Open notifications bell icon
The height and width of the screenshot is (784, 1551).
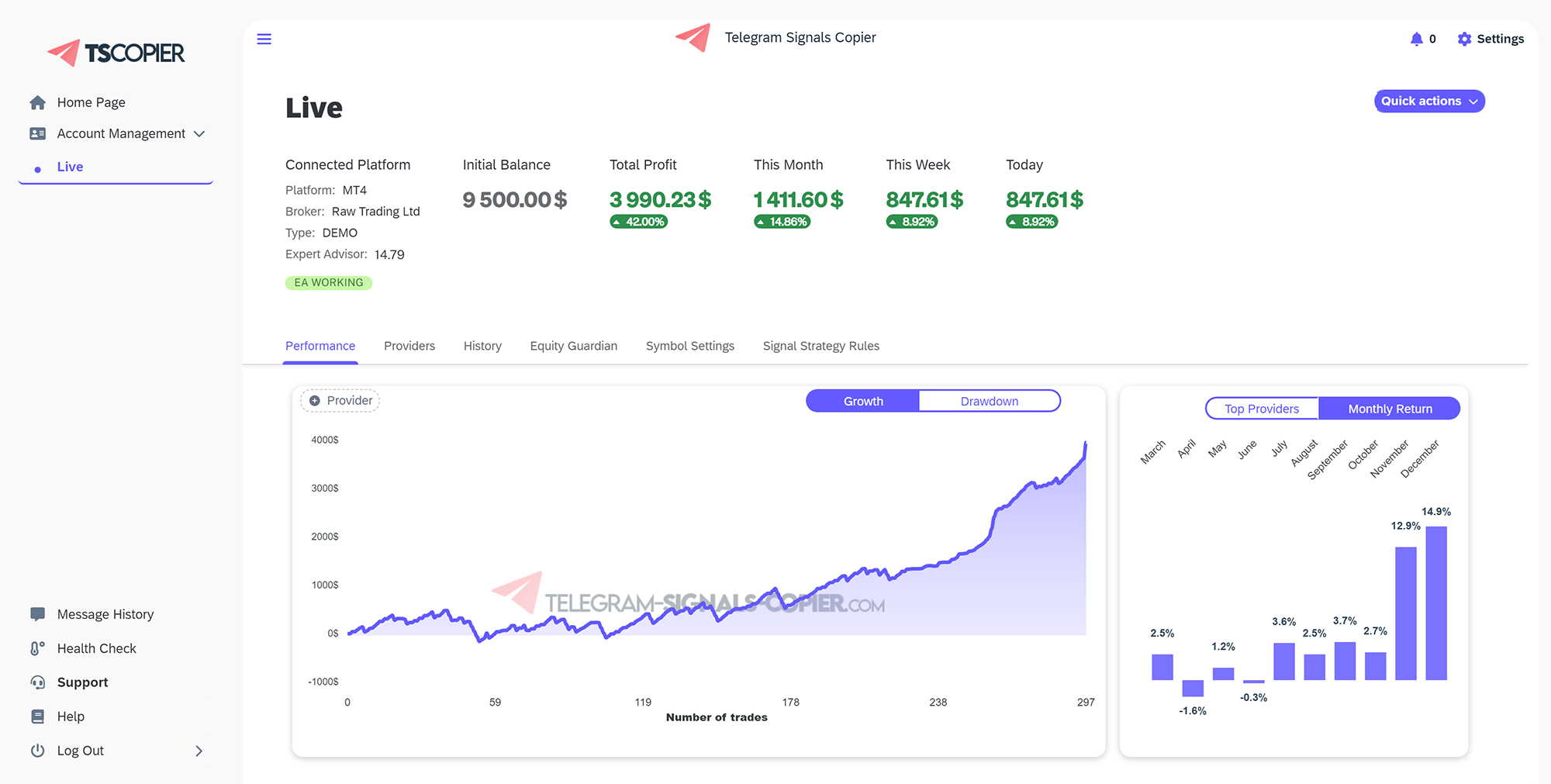pyautogui.click(x=1416, y=39)
